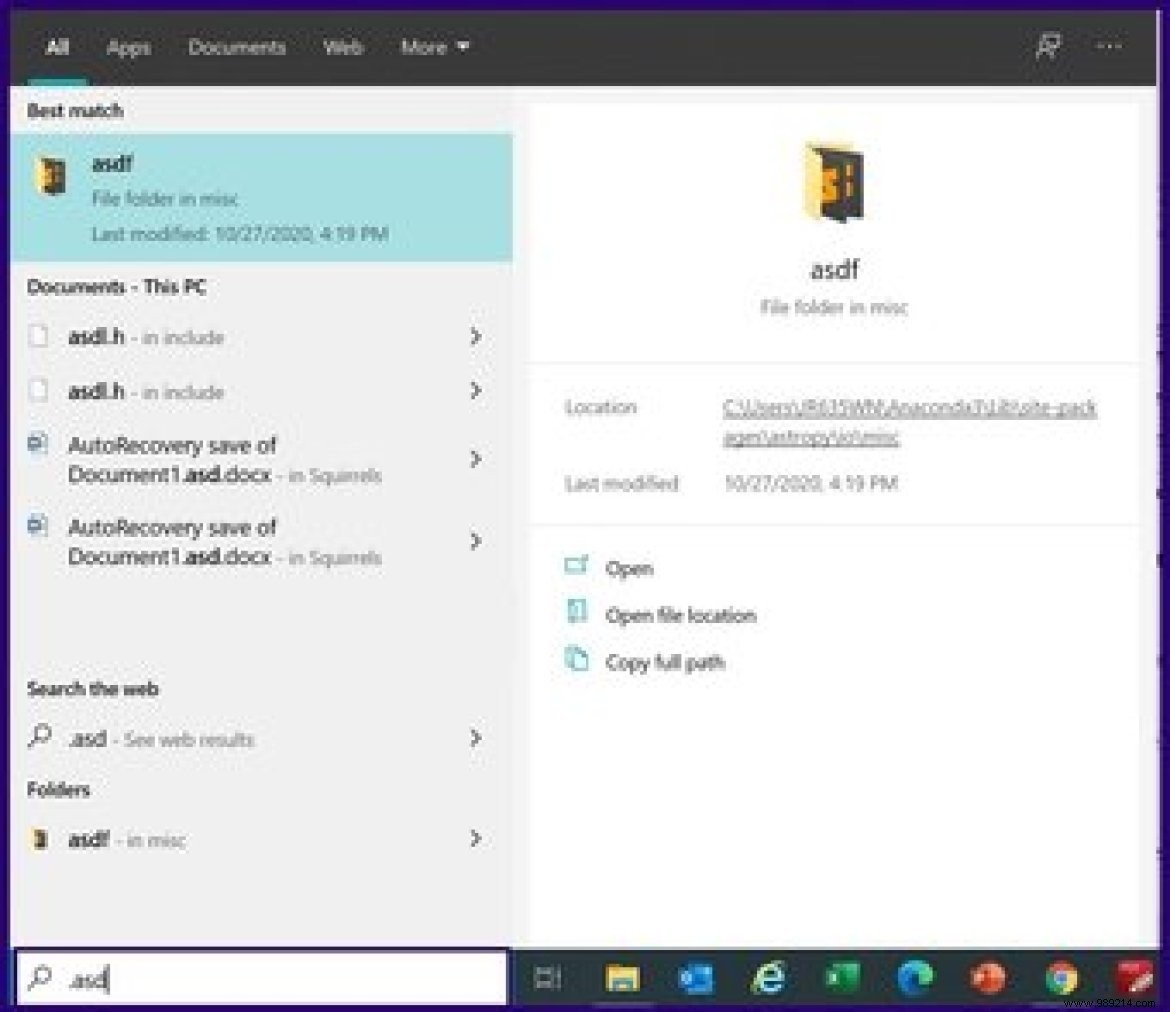
Task: Expand the asdf folder result under Folders
Action: click(x=476, y=839)
